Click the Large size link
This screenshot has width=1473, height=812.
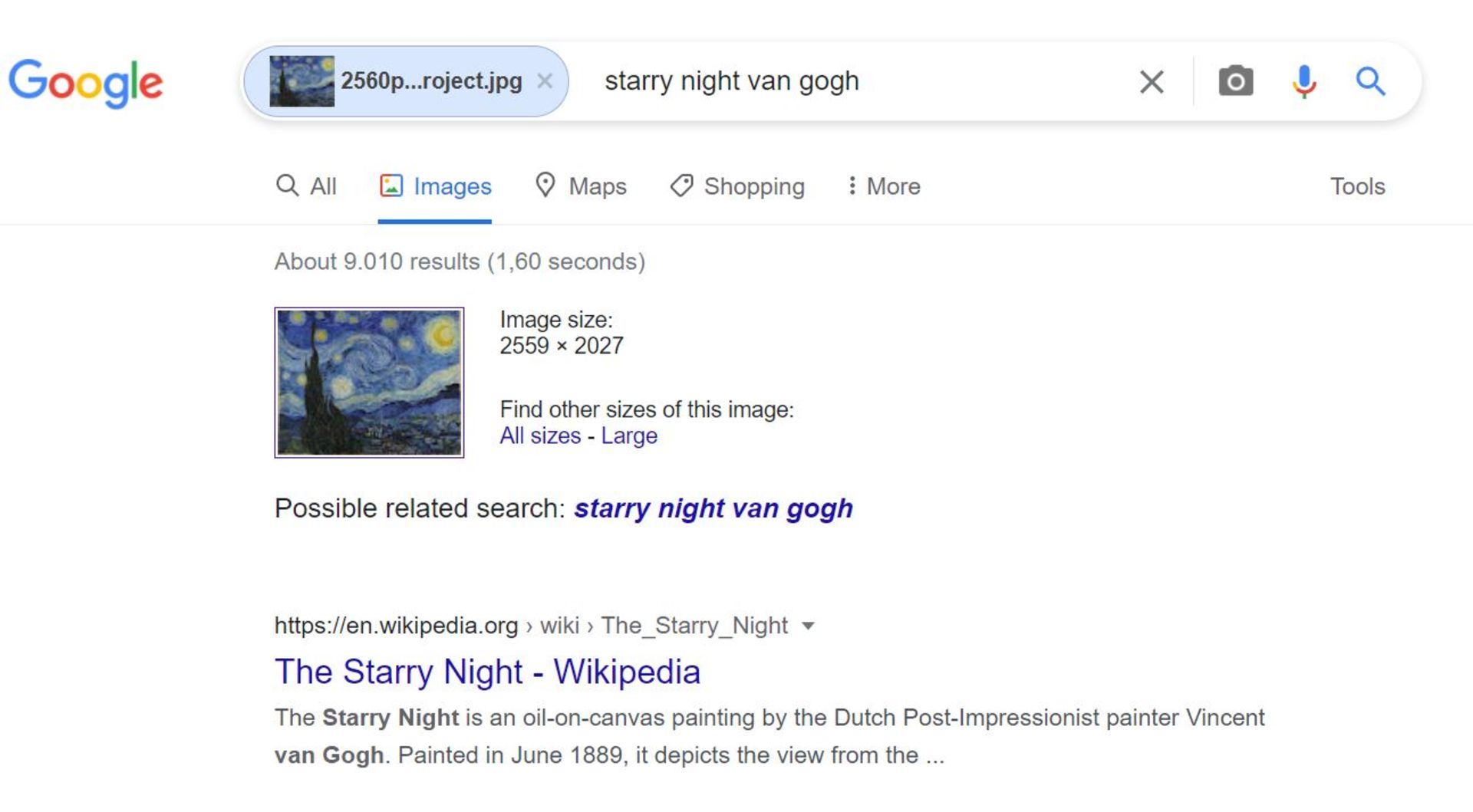[629, 436]
